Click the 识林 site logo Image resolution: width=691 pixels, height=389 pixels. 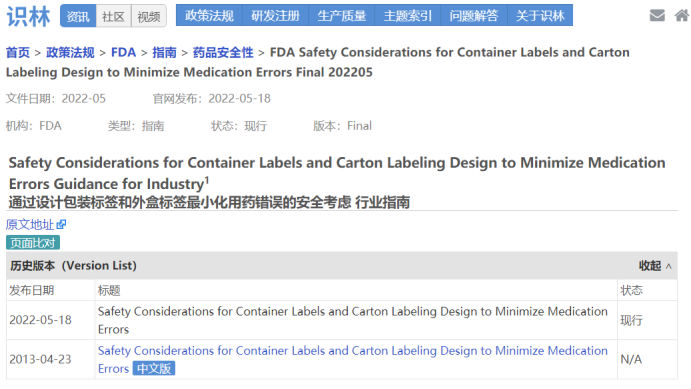pos(29,16)
